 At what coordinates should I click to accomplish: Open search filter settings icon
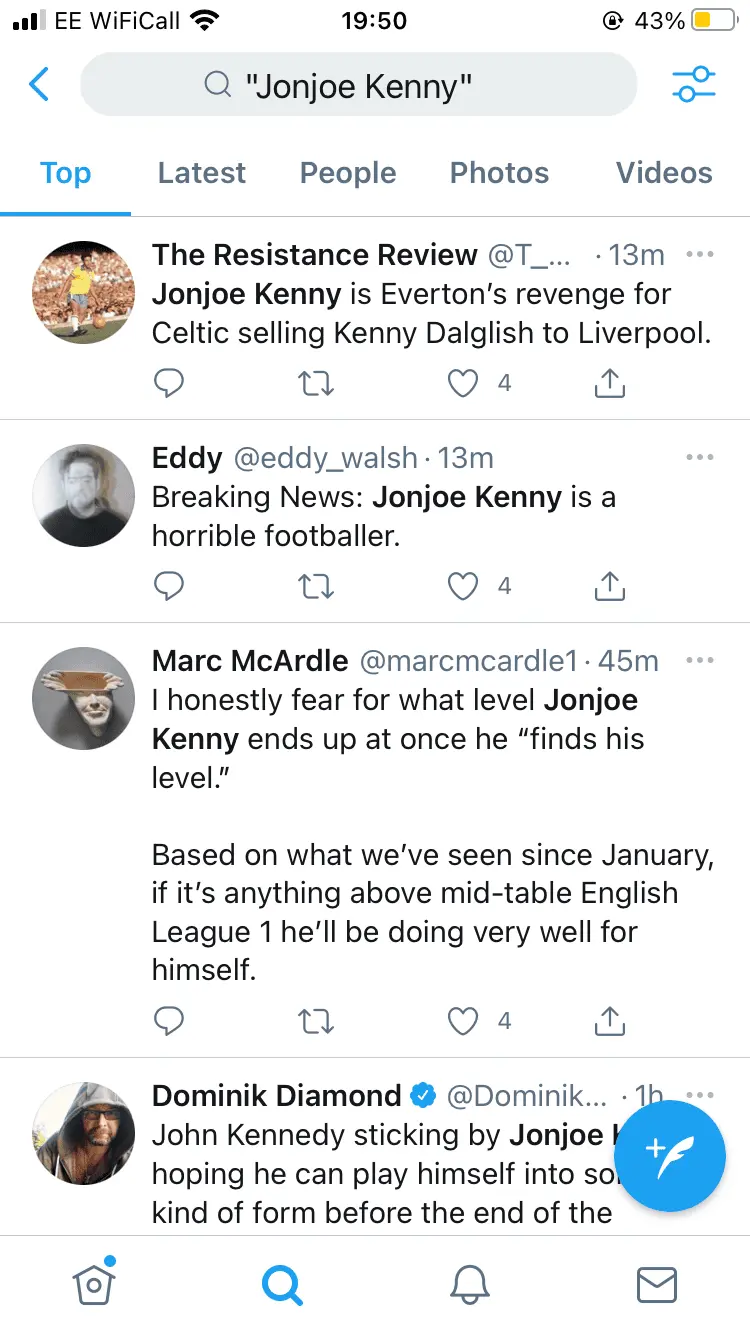click(x=694, y=85)
